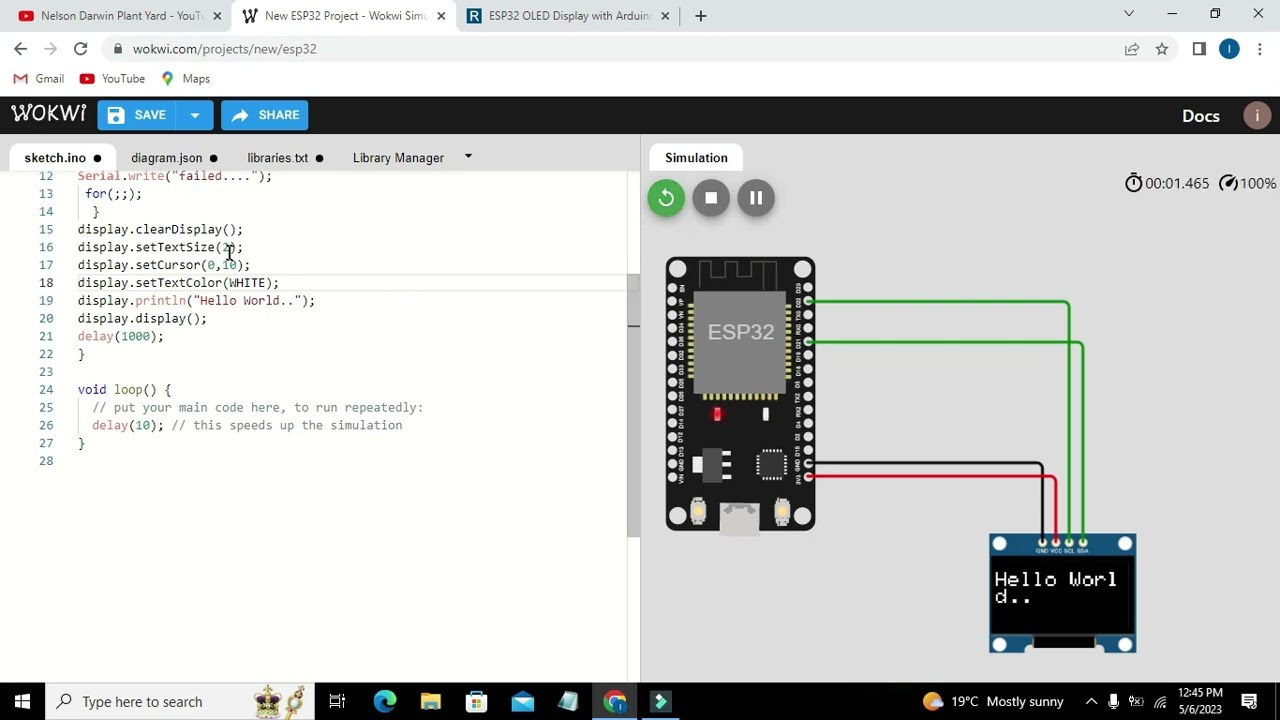Switch to diagram.json tab
Viewport: 1280px width, 720px height.
(x=174, y=158)
